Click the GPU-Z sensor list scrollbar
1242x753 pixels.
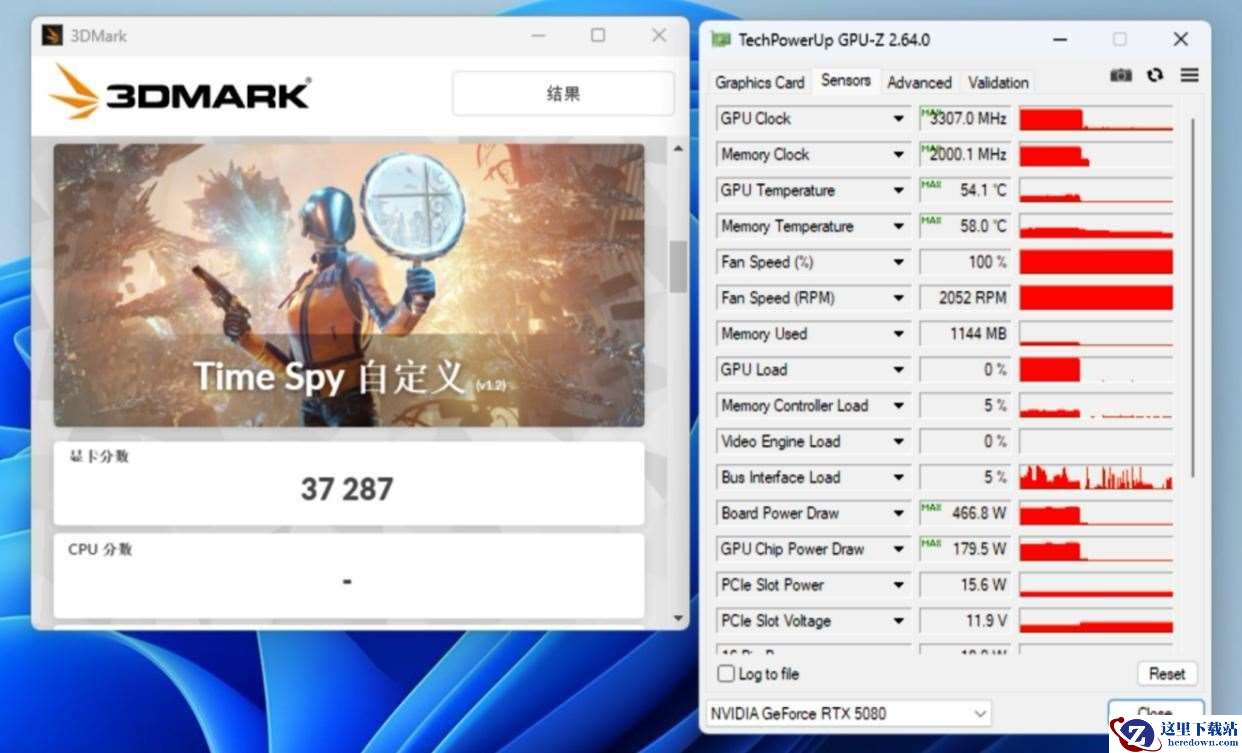coord(1191,298)
